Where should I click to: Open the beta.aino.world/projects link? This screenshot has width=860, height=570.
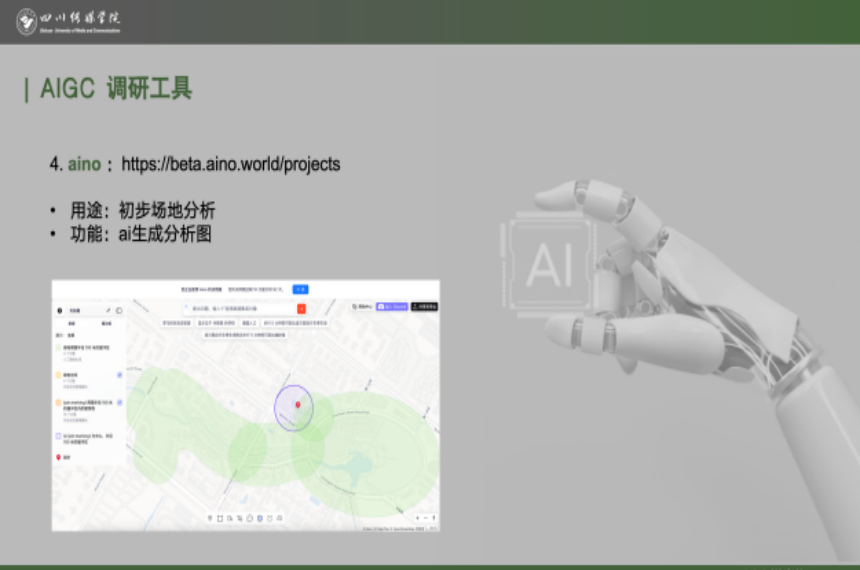pyautogui.click(x=230, y=164)
